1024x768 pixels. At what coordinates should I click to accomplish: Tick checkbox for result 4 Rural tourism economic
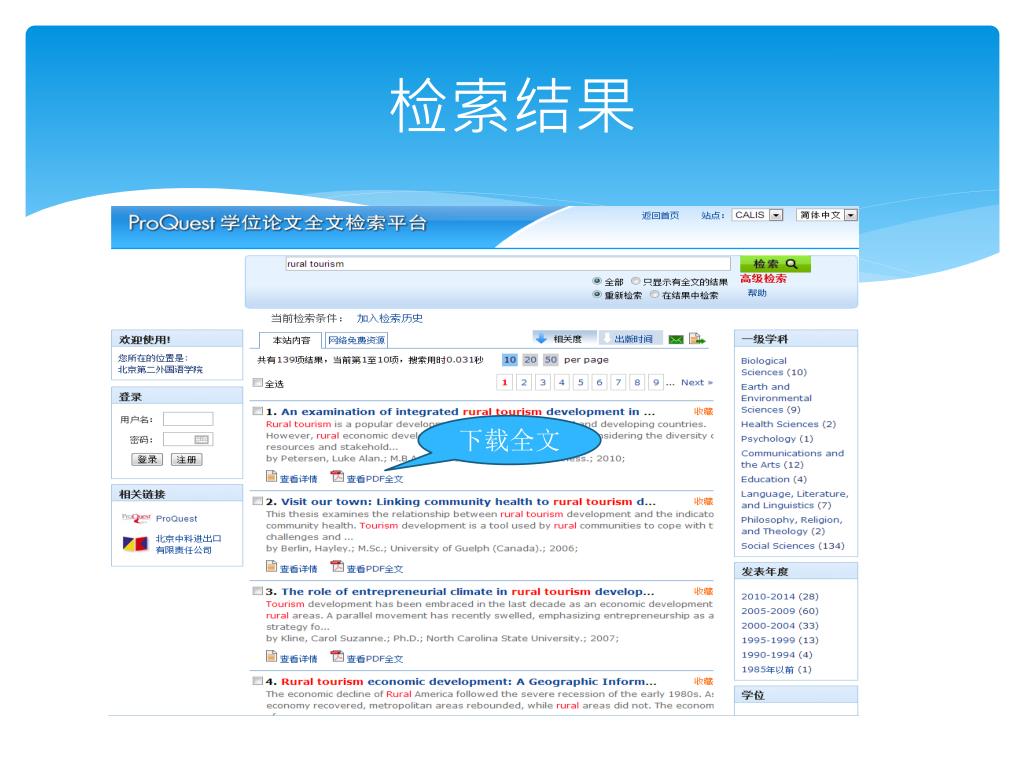[257, 681]
